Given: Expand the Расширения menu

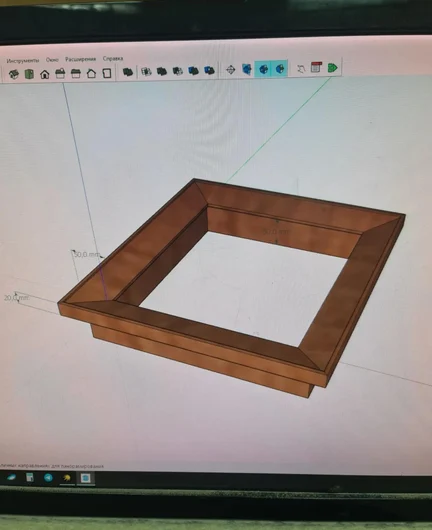Looking at the screenshot, I should click(x=80, y=59).
